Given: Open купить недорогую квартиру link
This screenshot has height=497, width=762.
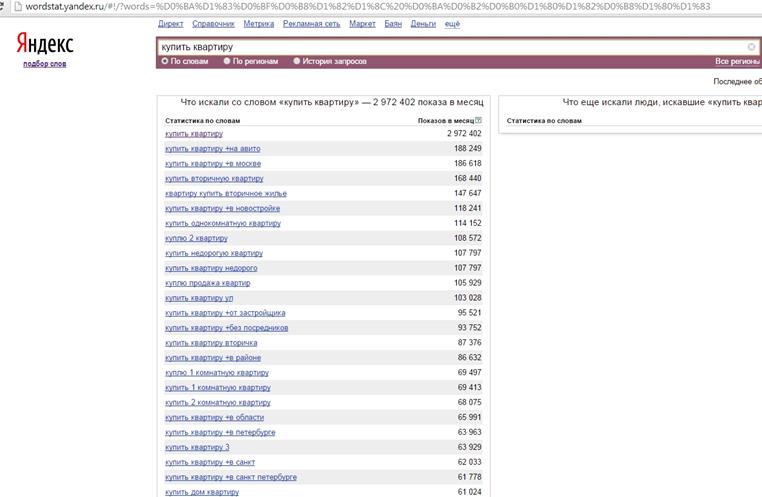Looking at the screenshot, I should tap(214, 253).
